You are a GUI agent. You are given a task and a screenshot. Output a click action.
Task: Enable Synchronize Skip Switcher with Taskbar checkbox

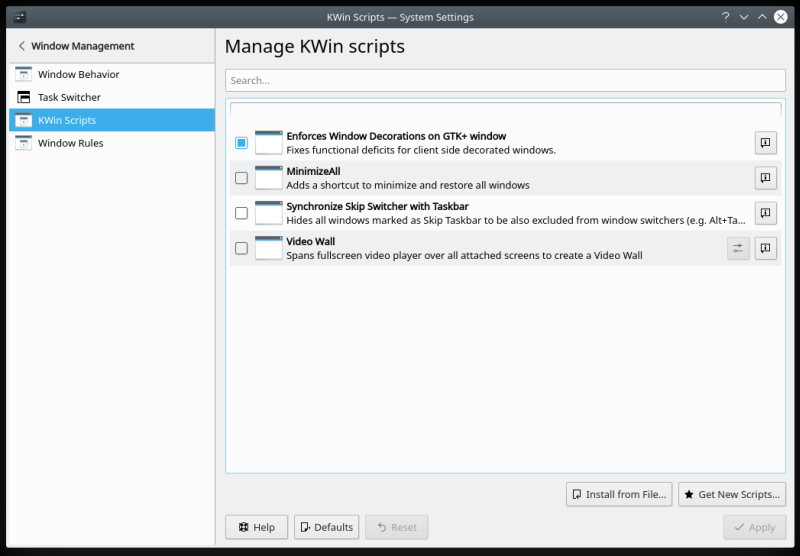coord(241,213)
